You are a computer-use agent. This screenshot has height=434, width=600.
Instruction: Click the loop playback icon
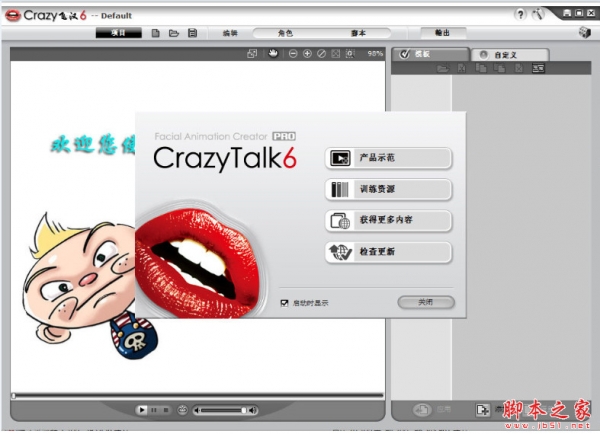[x=182, y=410]
